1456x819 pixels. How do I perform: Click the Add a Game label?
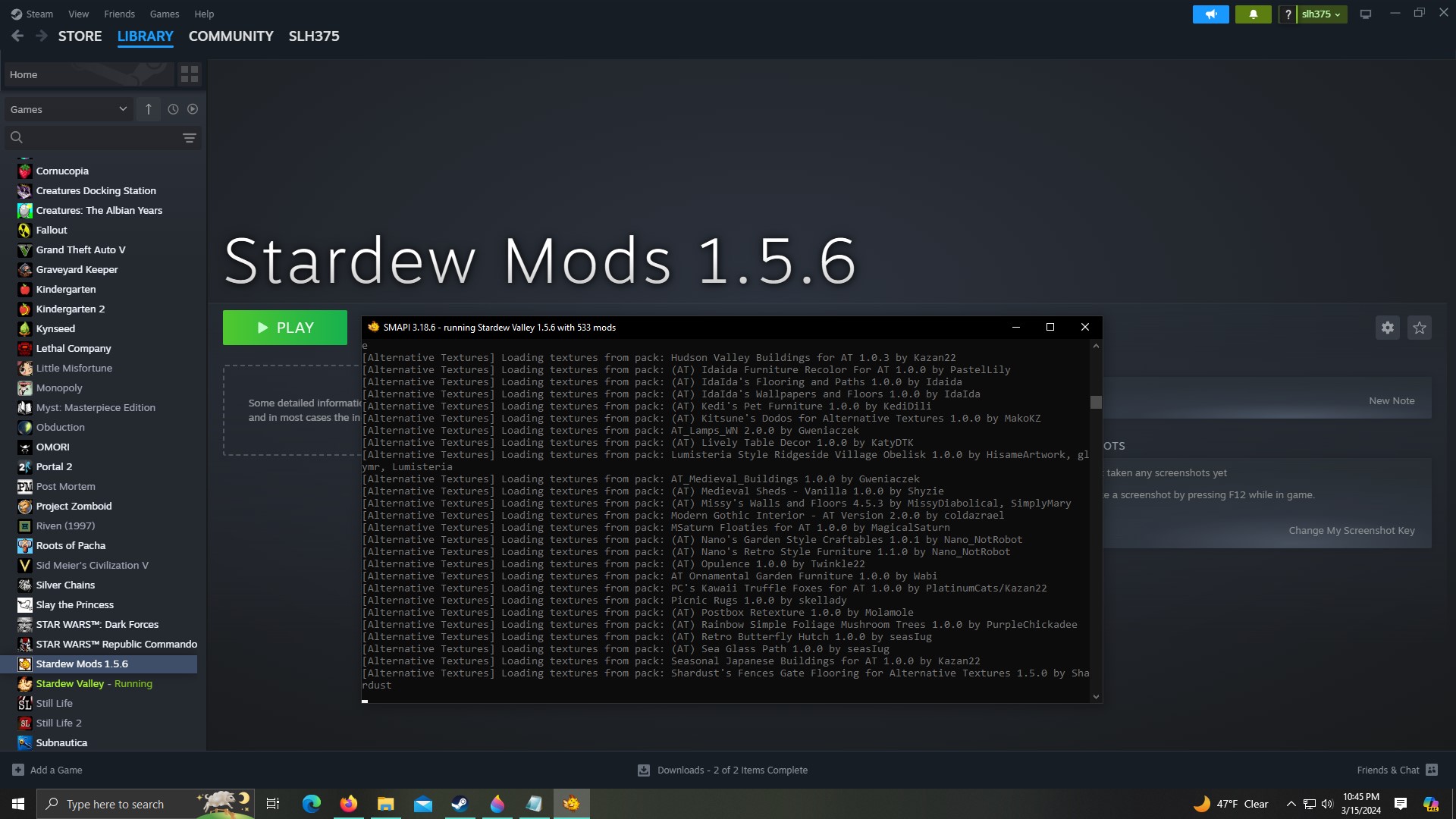pyautogui.click(x=56, y=770)
